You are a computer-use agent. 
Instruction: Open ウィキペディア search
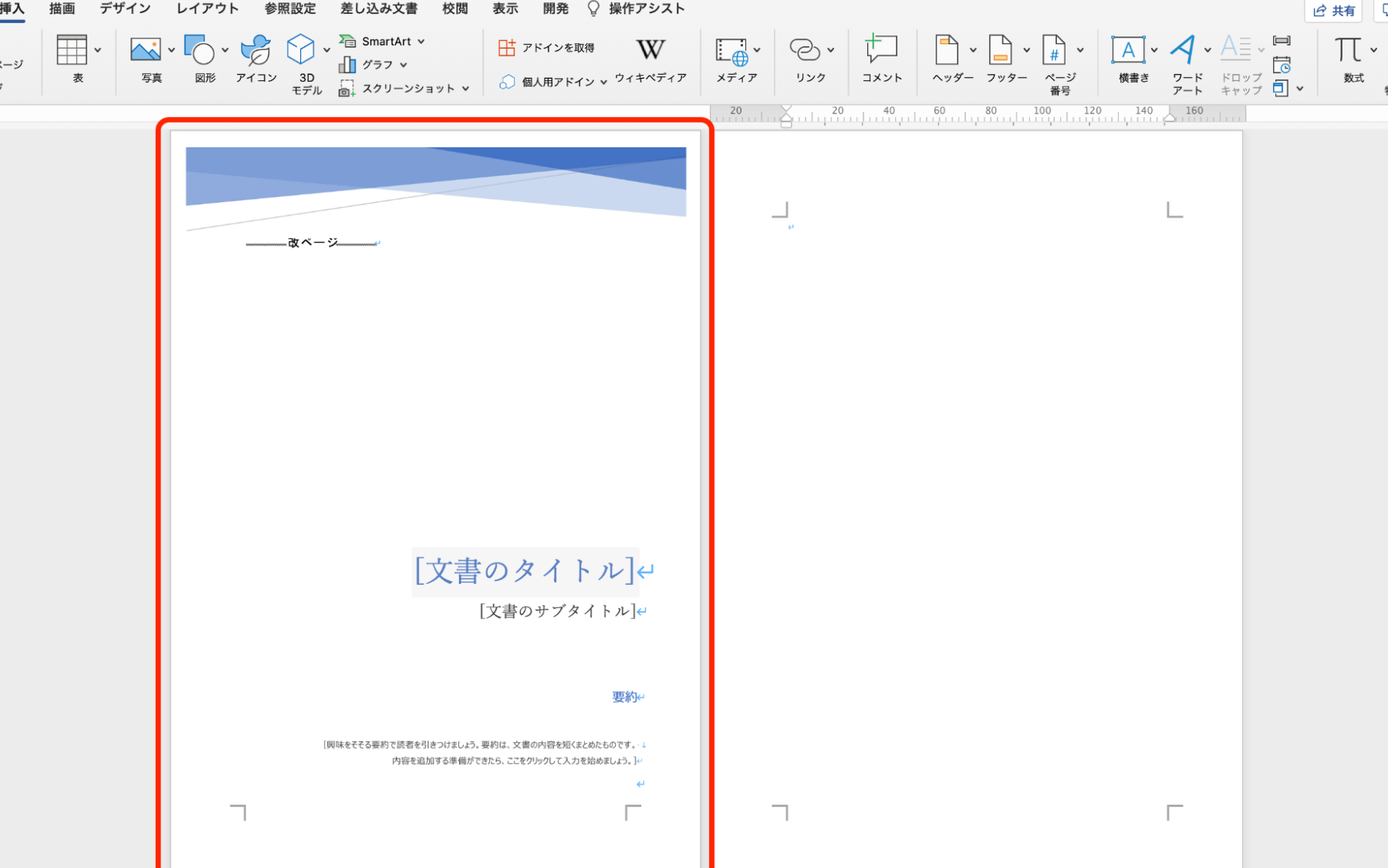tap(650, 60)
